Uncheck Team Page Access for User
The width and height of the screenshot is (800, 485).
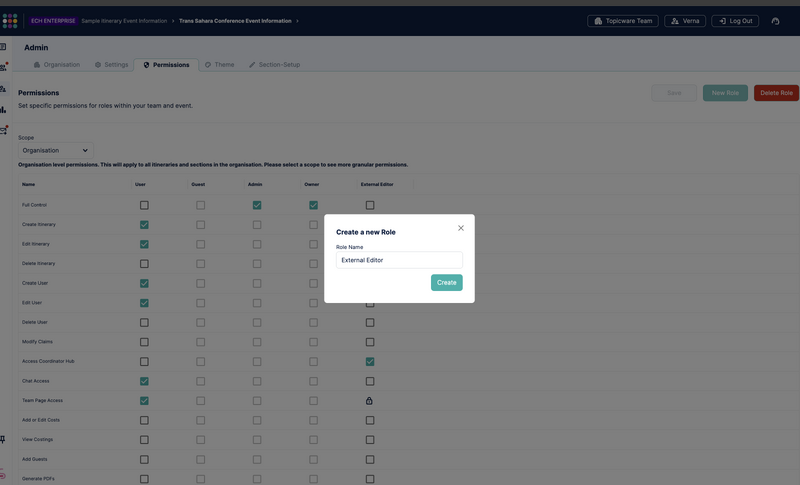[x=144, y=401]
